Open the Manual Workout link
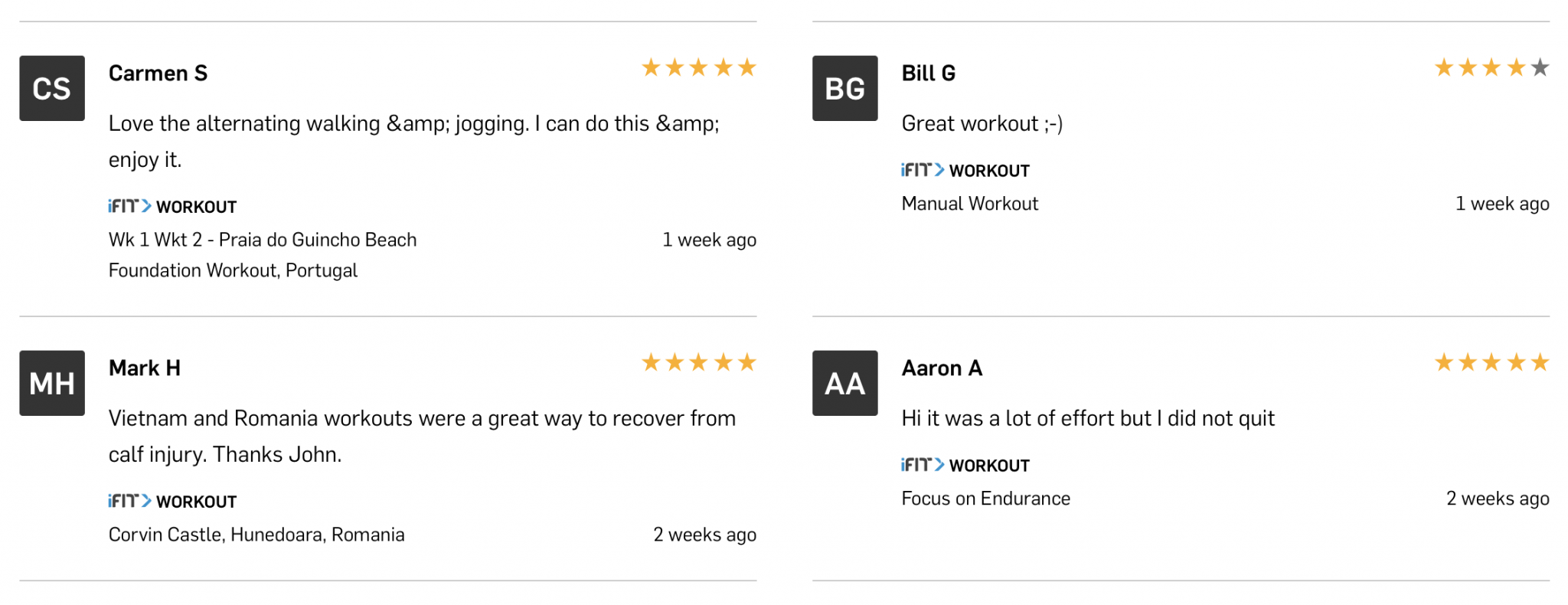The width and height of the screenshot is (1568, 605). 969,204
